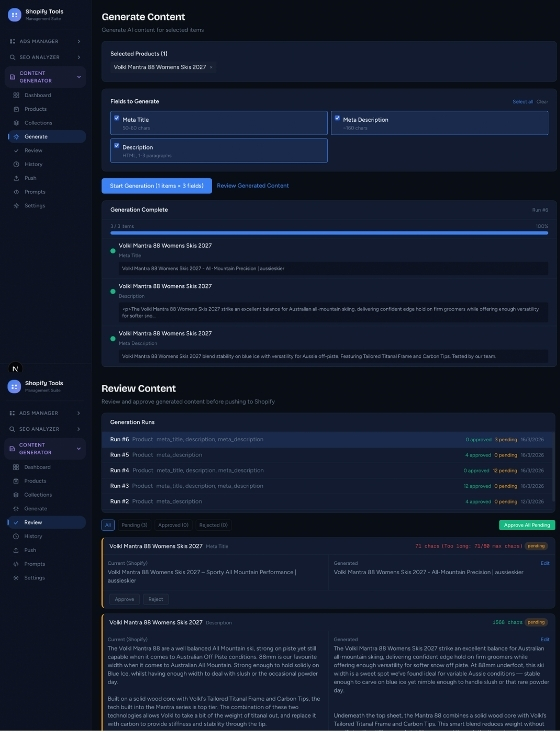Click Products icon in Generate Content page sidebar
The image size is (560, 732).
(16, 109)
